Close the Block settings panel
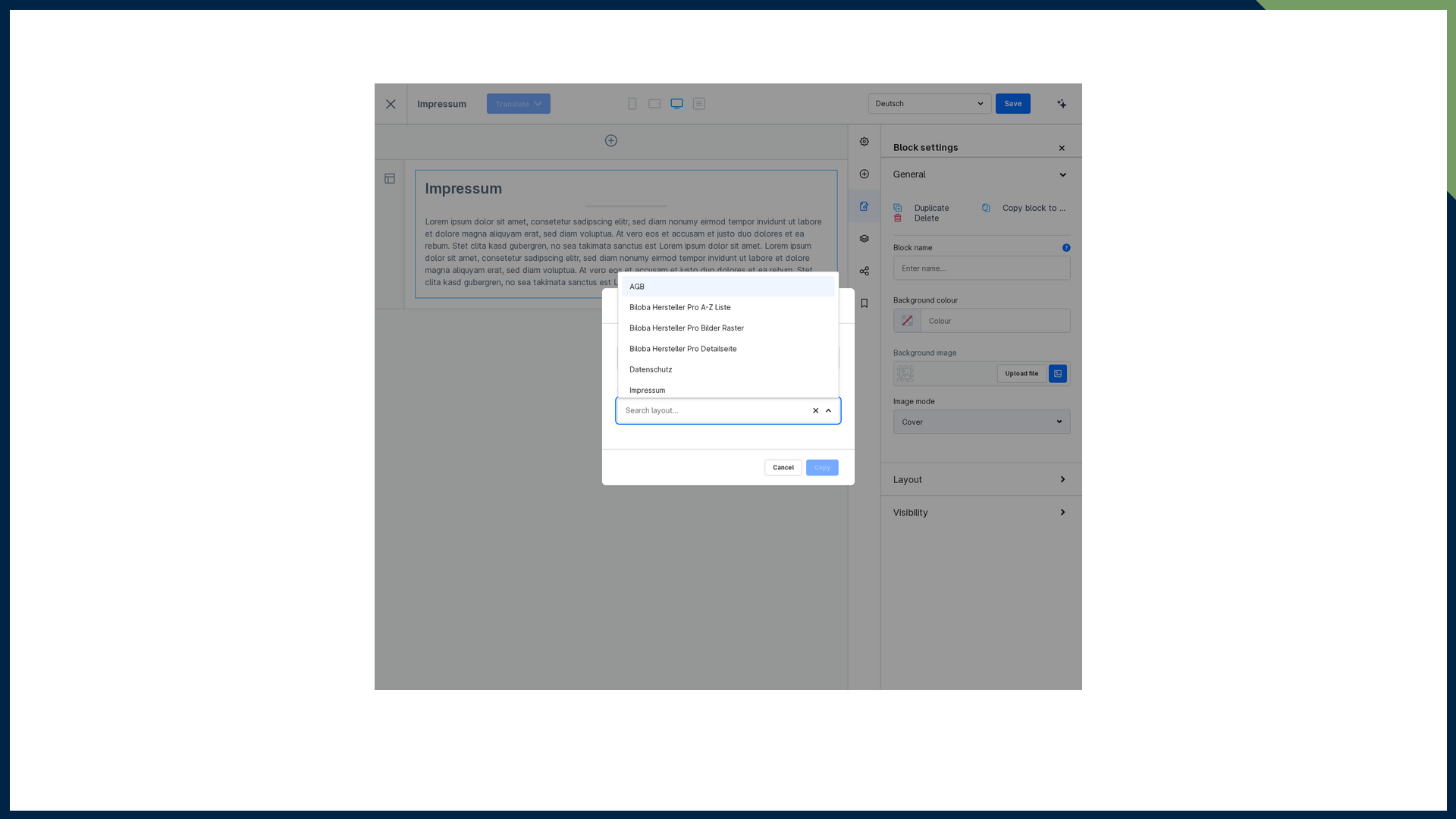 [x=1062, y=148]
